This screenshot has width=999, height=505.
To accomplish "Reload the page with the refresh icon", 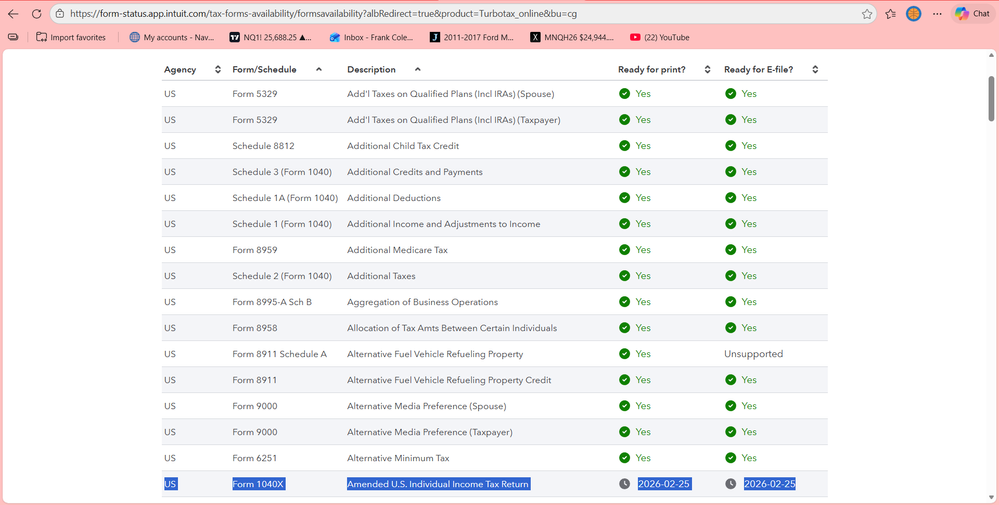I will click(36, 13).
